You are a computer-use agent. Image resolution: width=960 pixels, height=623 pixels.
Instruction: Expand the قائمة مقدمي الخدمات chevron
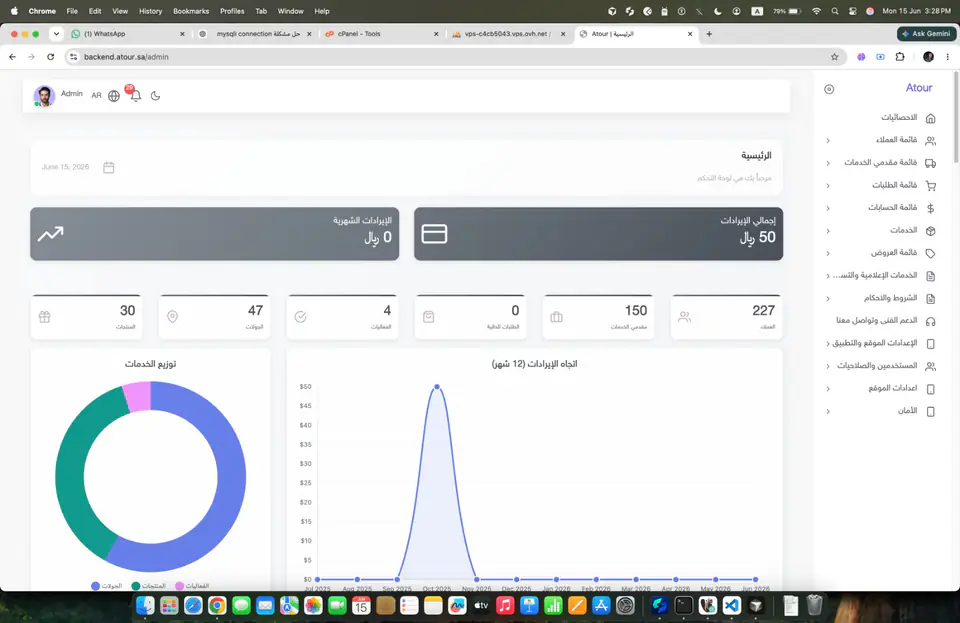point(828,163)
